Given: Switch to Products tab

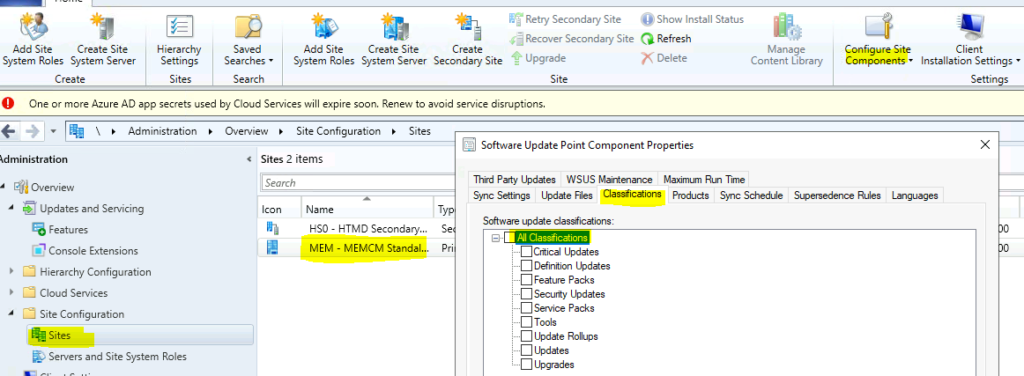Looking at the screenshot, I should pos(691,195).
